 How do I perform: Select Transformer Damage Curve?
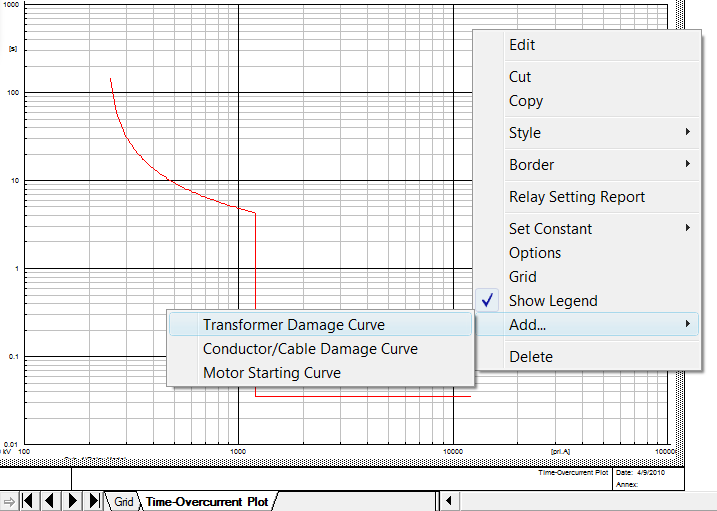293,325
